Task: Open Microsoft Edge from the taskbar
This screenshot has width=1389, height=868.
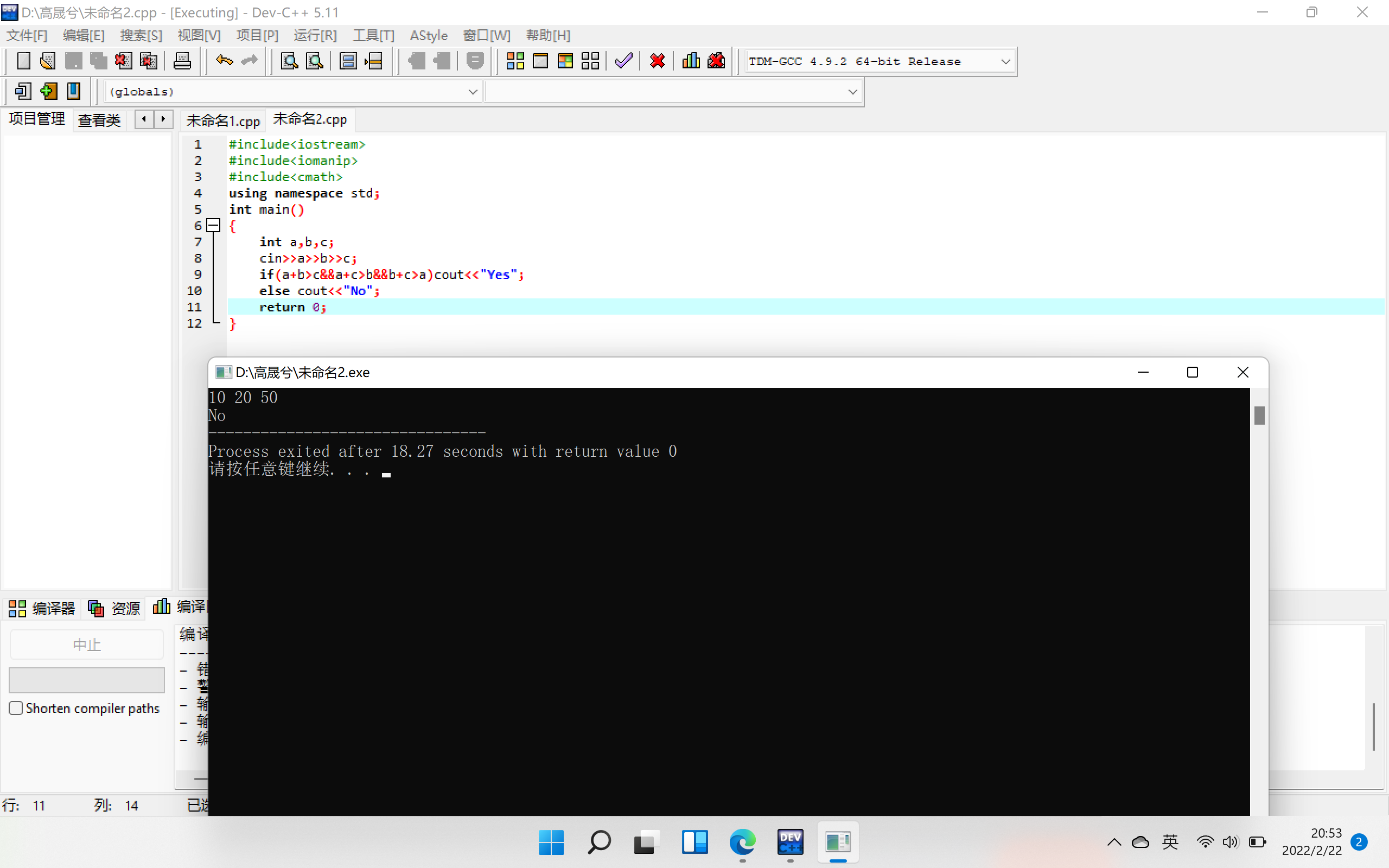Action: (x=742, y=842)
